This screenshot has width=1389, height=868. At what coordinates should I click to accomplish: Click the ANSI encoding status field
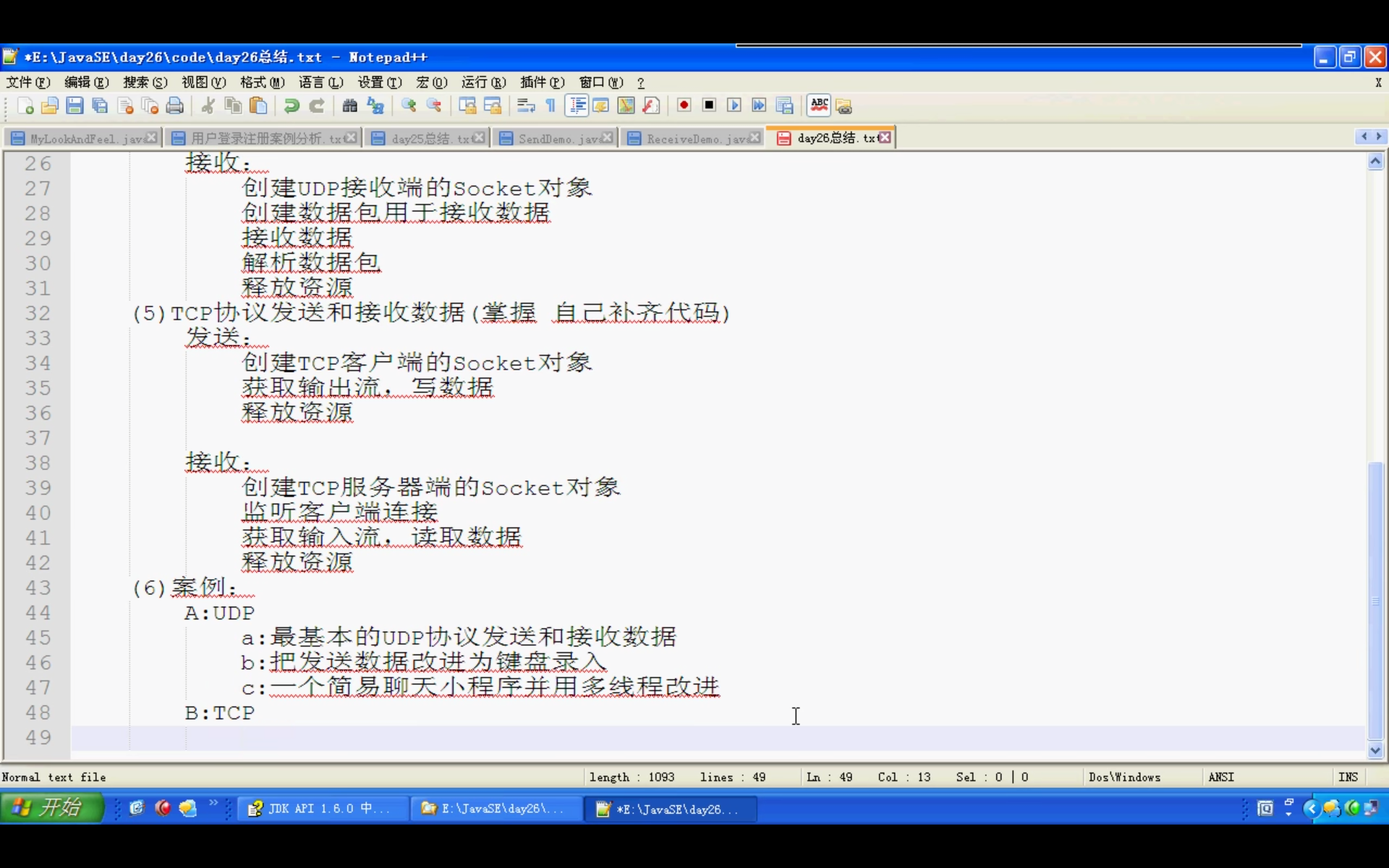point(1221,777)
